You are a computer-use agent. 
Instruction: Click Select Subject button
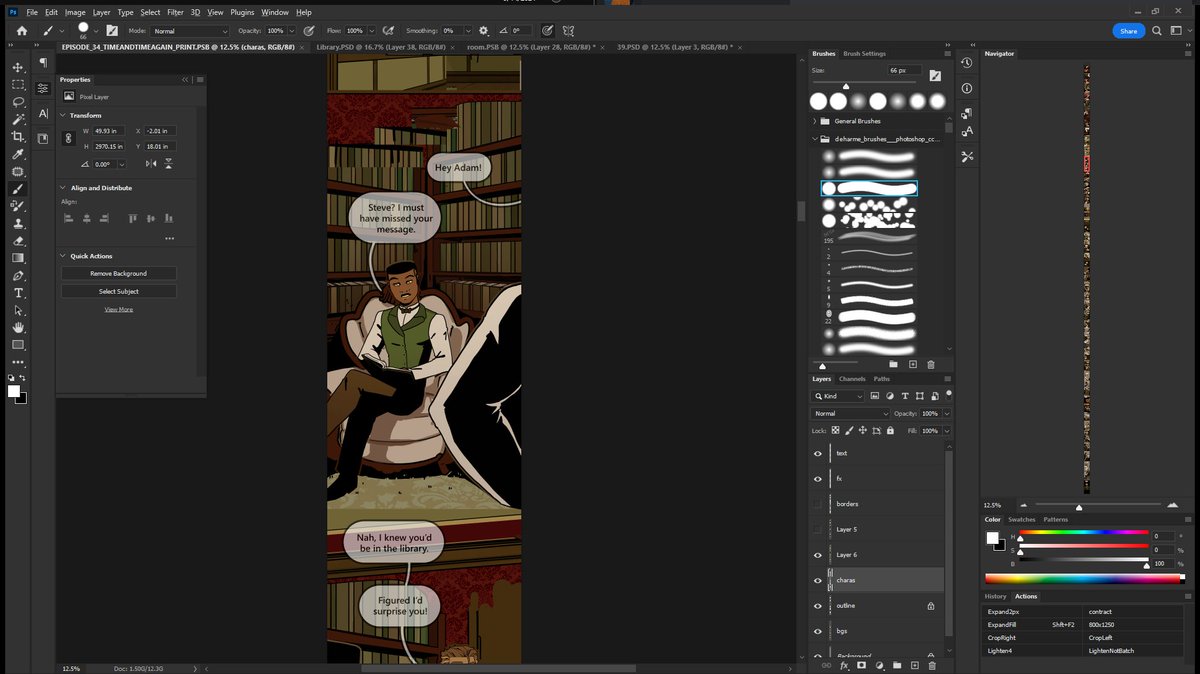coord(119,291)
